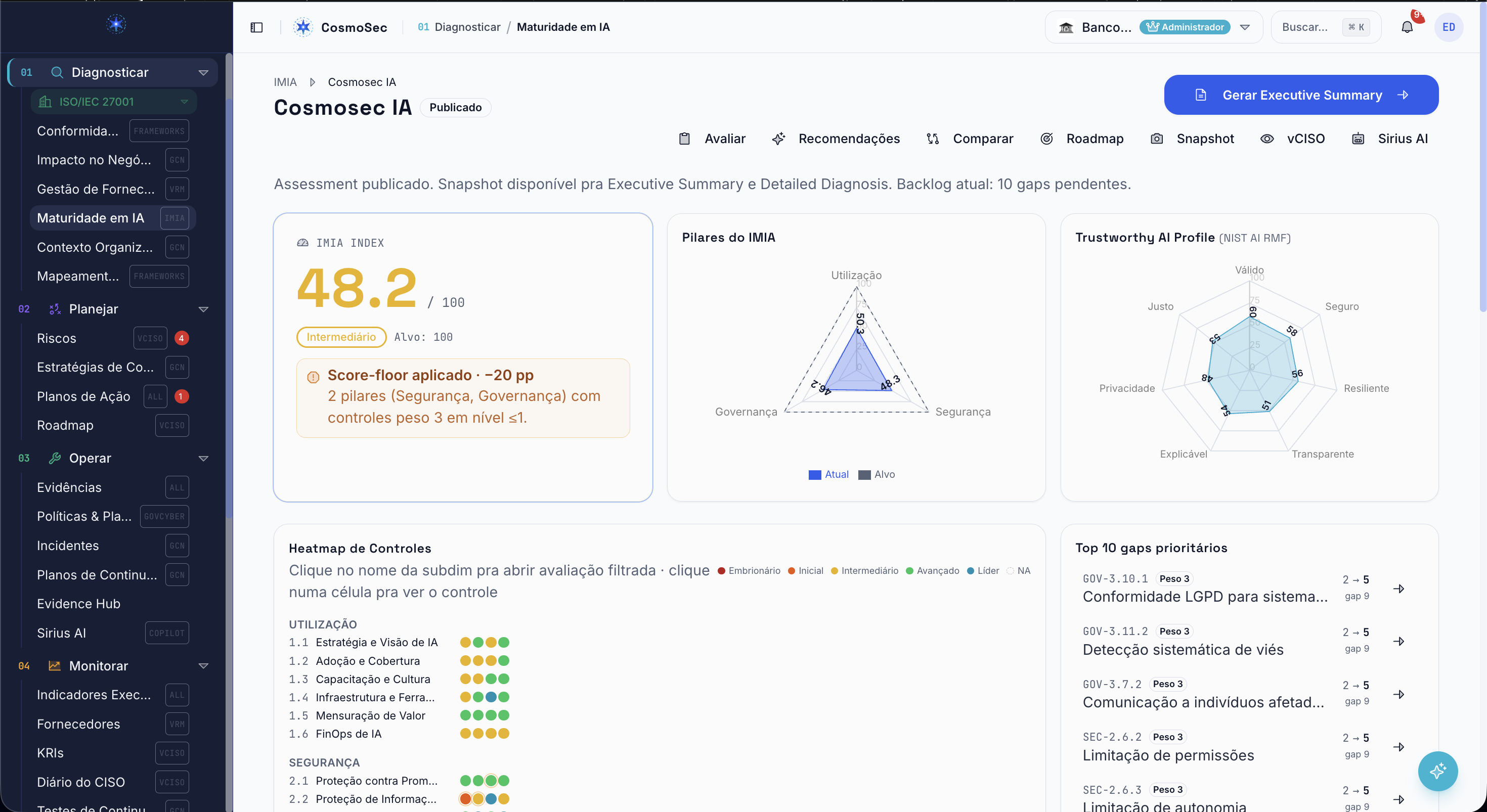Open the Sirius AI floating assistant button

coord(1437,771)
